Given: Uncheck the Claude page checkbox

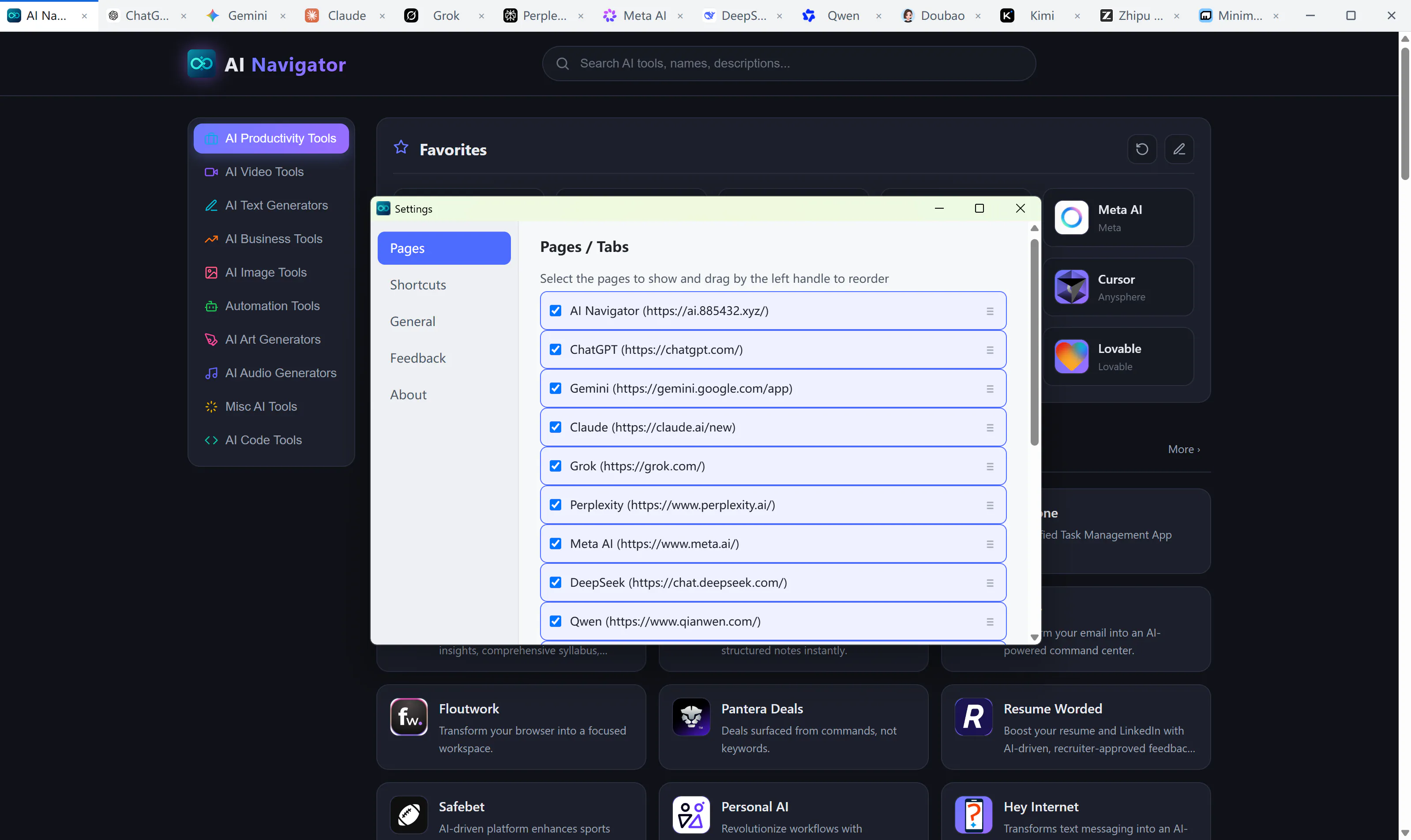Looking at the screenshot, I should 556,427.
